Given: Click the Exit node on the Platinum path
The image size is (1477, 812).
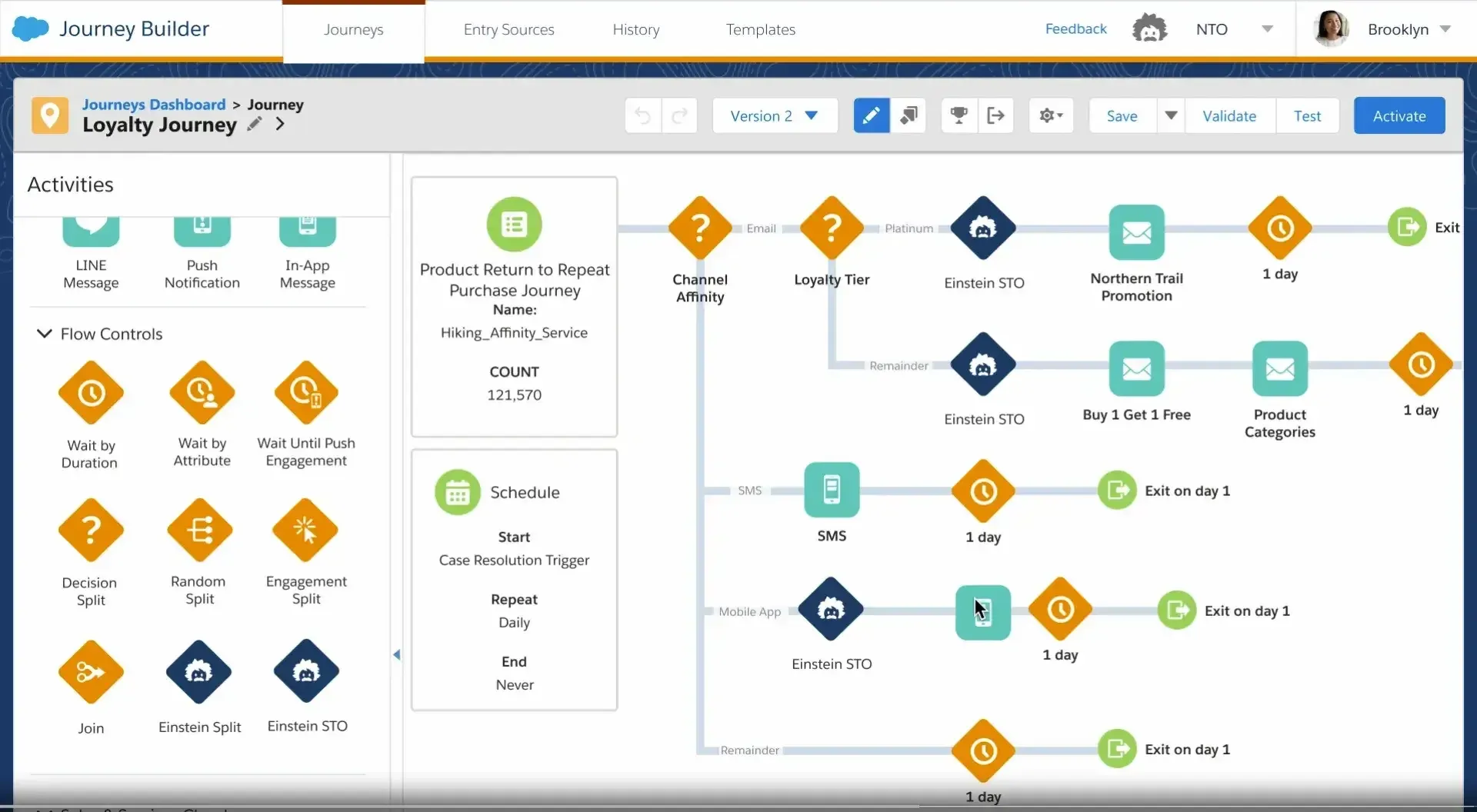Looking at the screenshot, I should click(x=1407, y=227).
